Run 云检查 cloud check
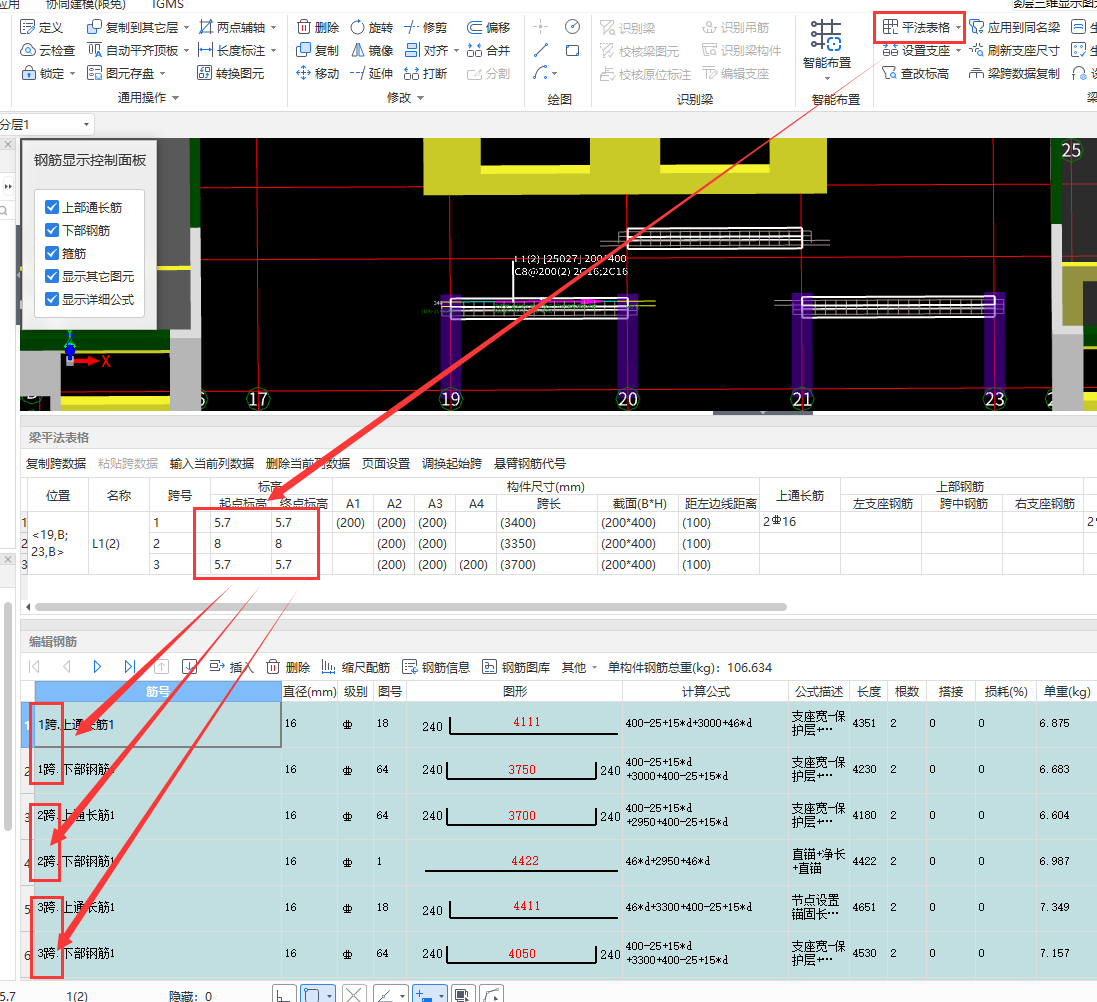1097x1002 pixels. [x=48, y=50]
